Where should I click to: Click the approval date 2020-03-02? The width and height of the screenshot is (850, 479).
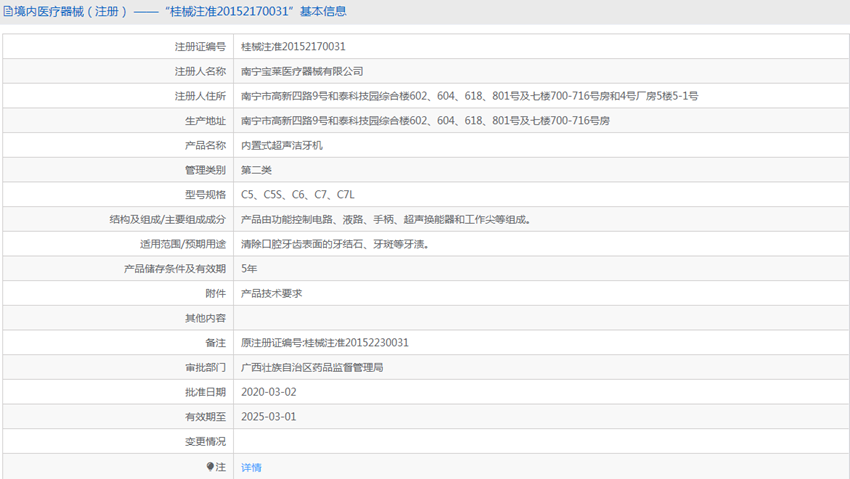coord(269,392)
